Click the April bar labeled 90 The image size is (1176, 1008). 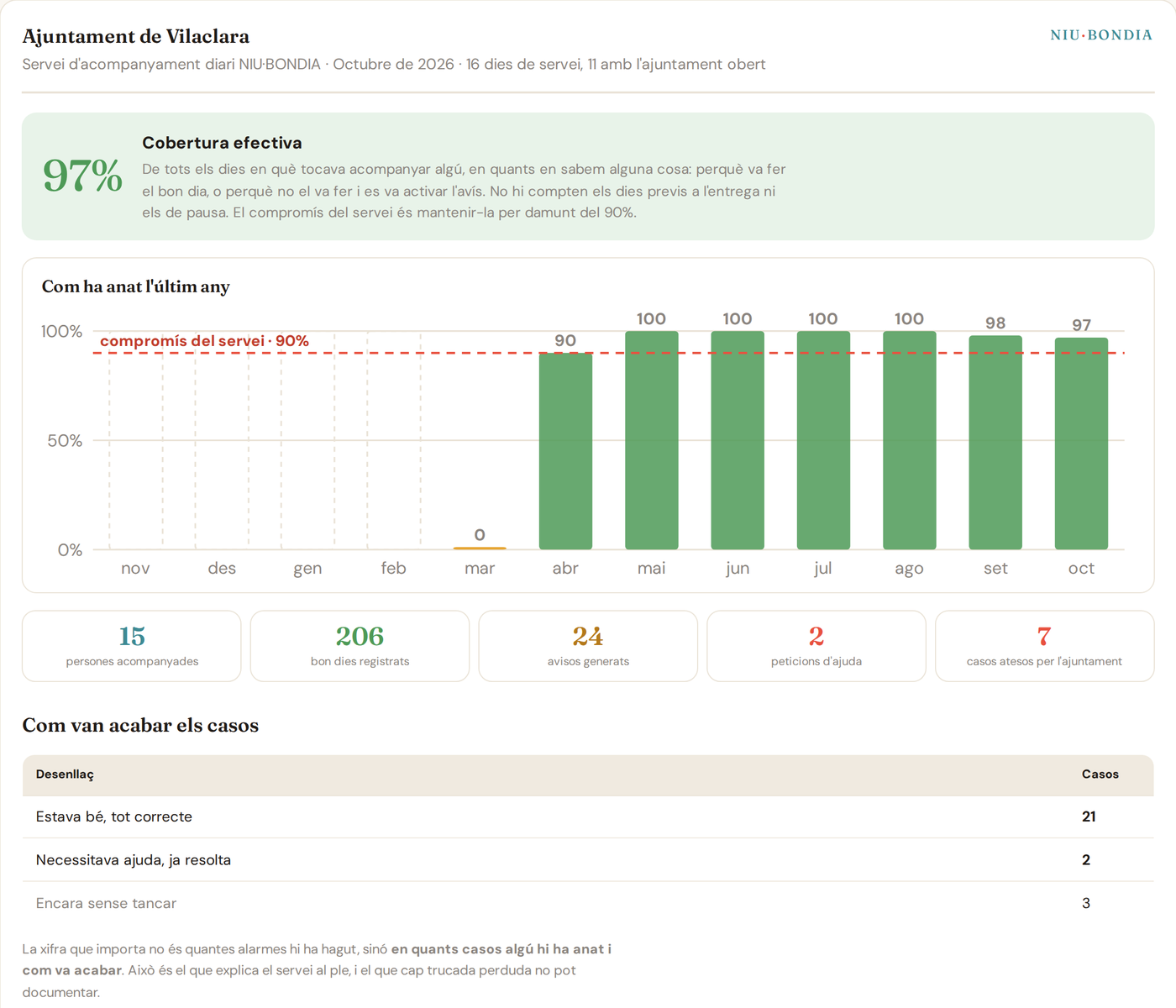click(565, 451)
